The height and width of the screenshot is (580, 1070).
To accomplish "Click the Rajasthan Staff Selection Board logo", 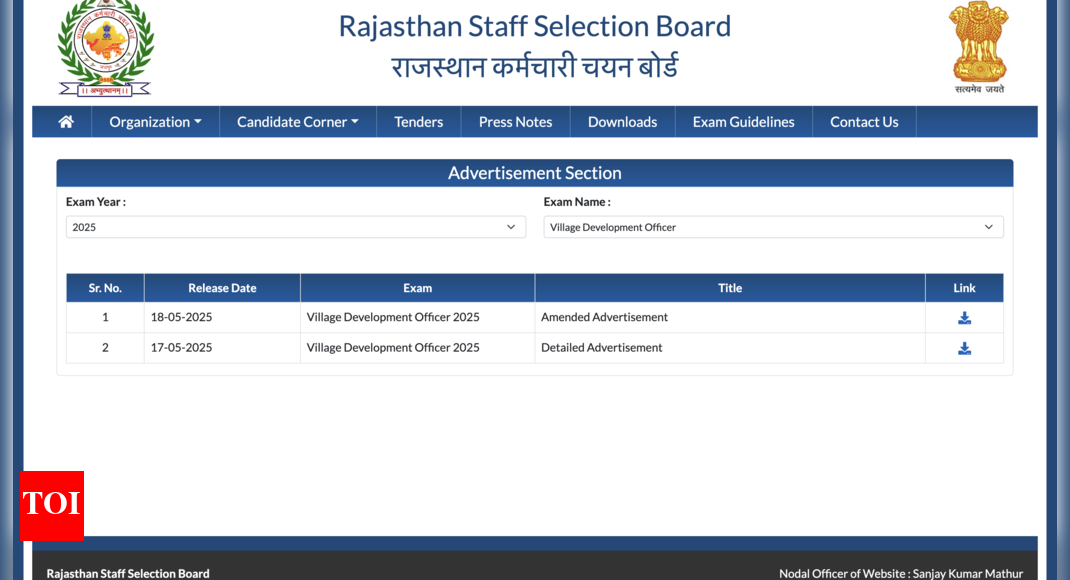I will (x=105, y=48).
